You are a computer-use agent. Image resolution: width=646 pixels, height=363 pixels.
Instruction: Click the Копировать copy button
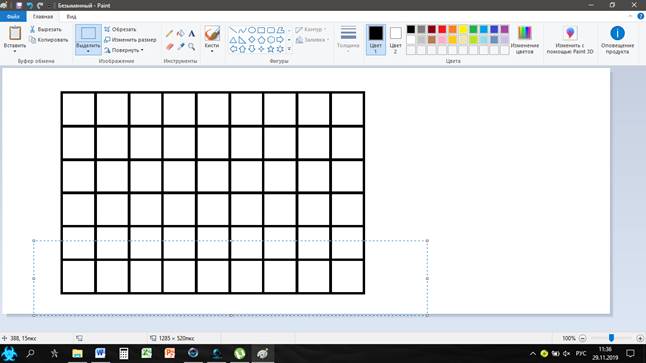point(49,40)
